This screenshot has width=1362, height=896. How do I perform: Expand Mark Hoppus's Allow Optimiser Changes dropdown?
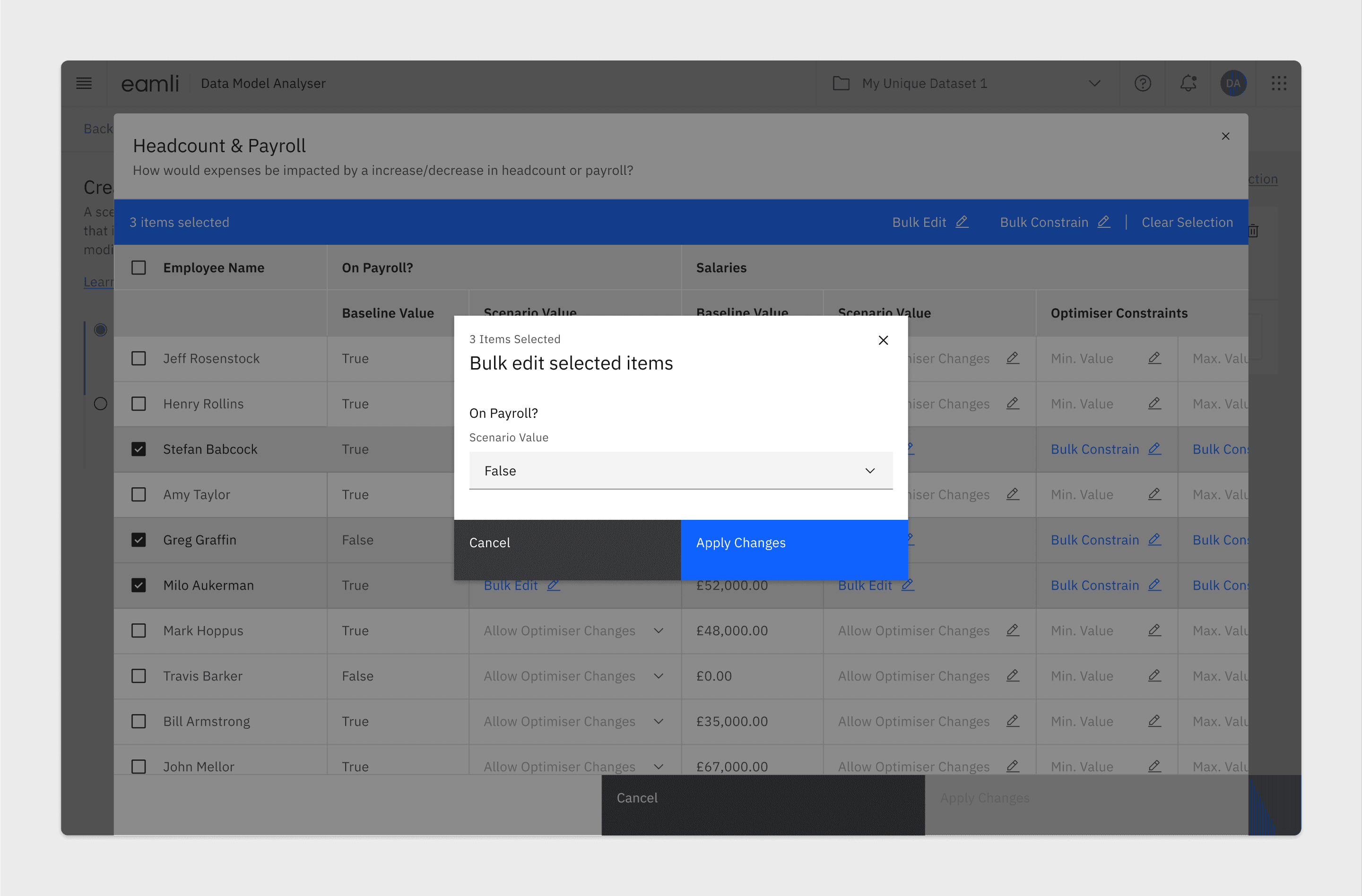point(659,630)
